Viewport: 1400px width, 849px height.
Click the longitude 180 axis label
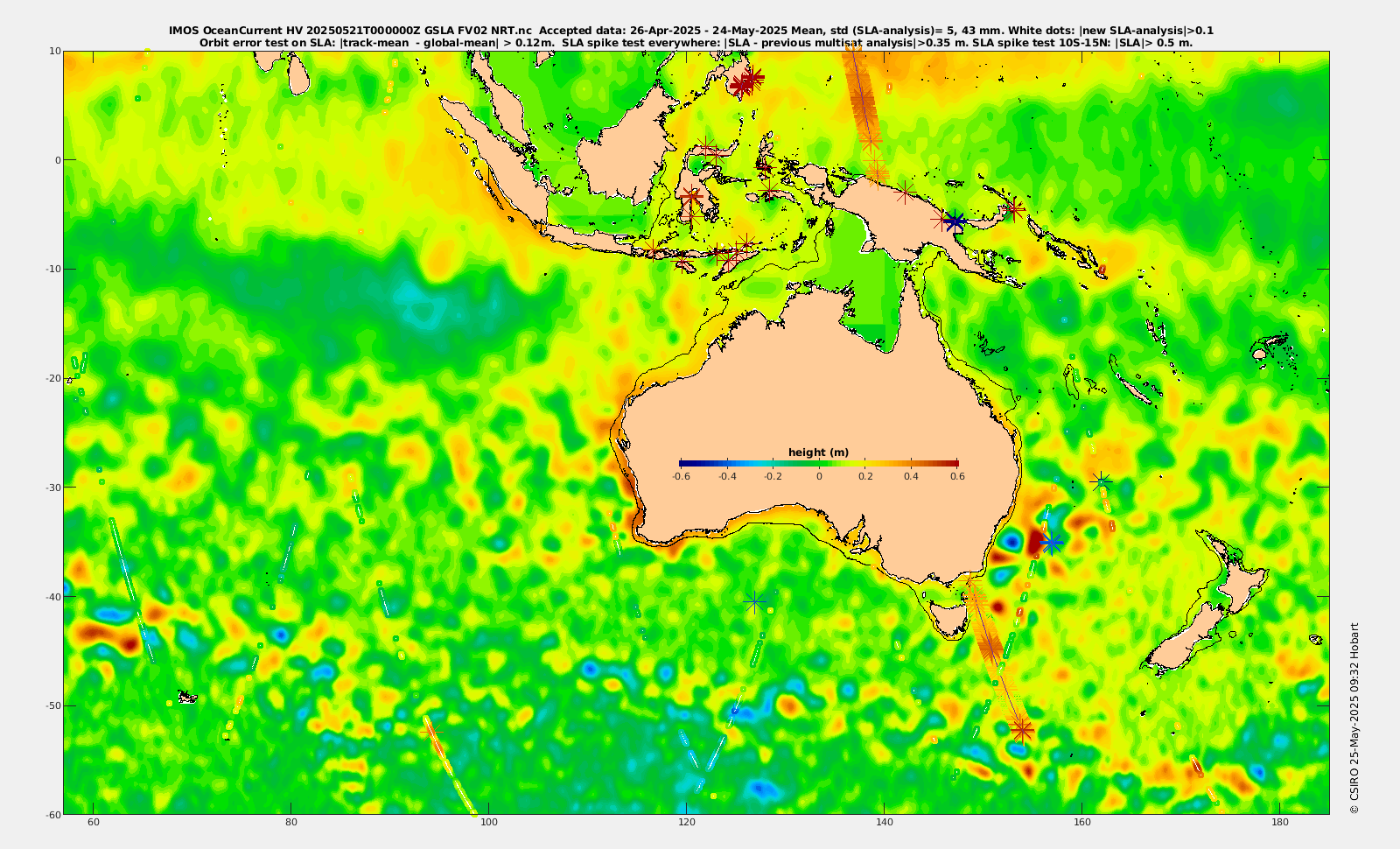point(1280,823)
